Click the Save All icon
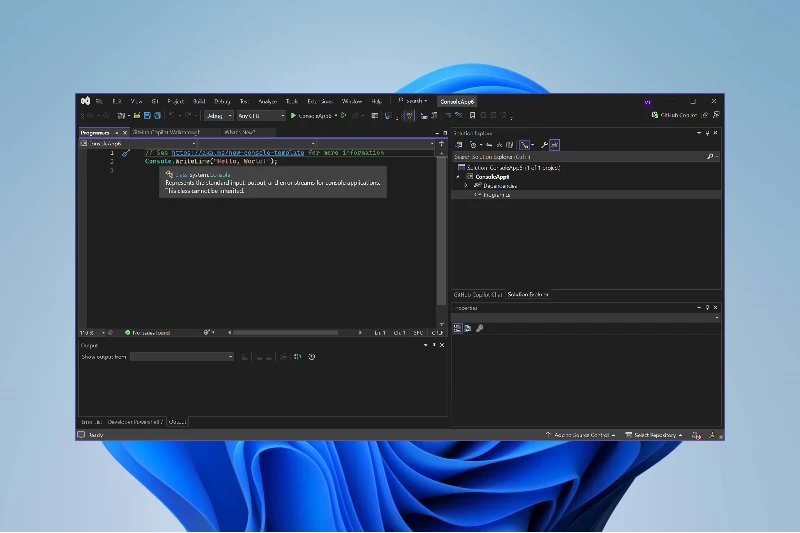Screen dimensions: 800x533 click(158, 116)
